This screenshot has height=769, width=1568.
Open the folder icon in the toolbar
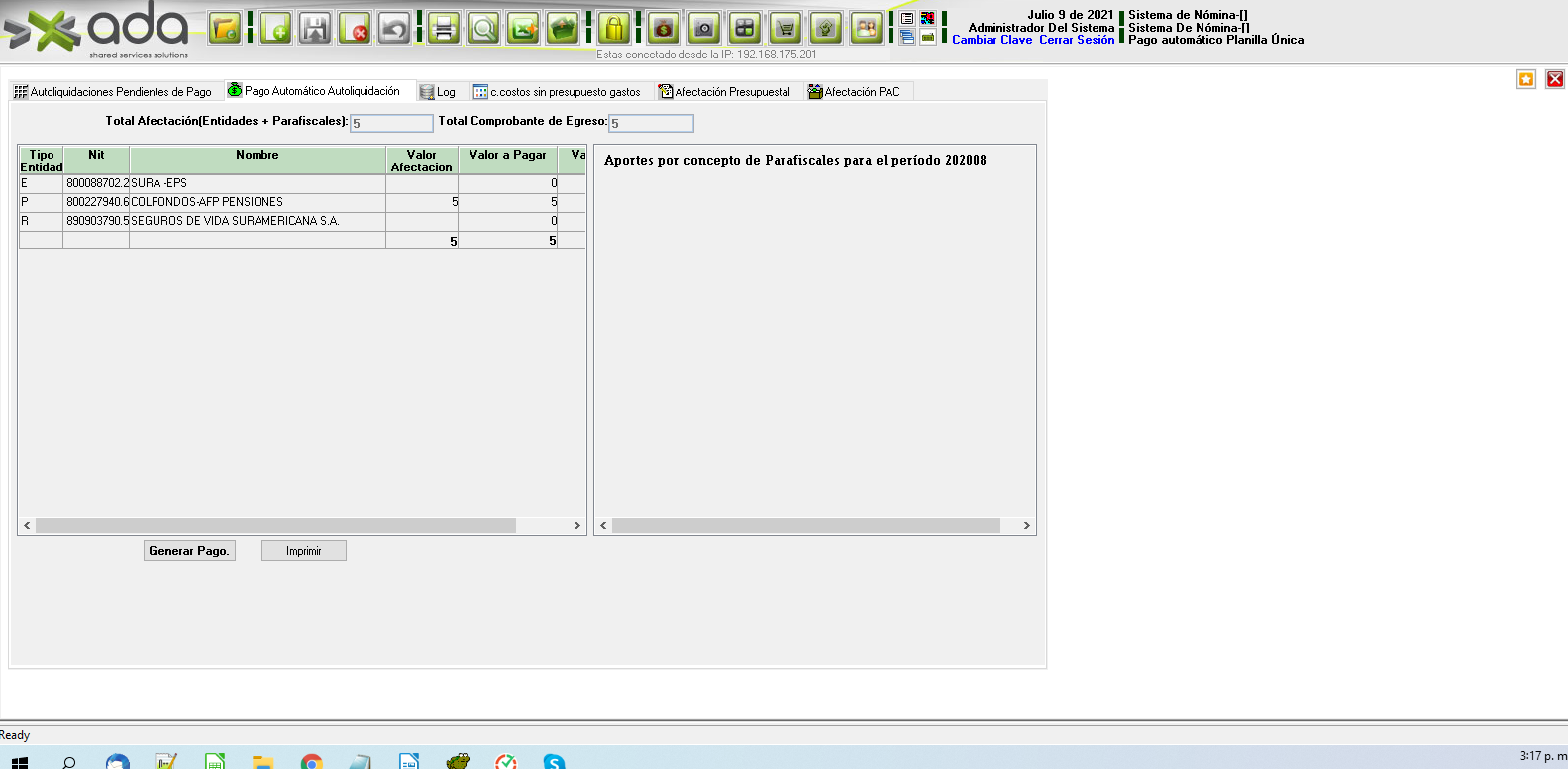click(x=225, y=28)
